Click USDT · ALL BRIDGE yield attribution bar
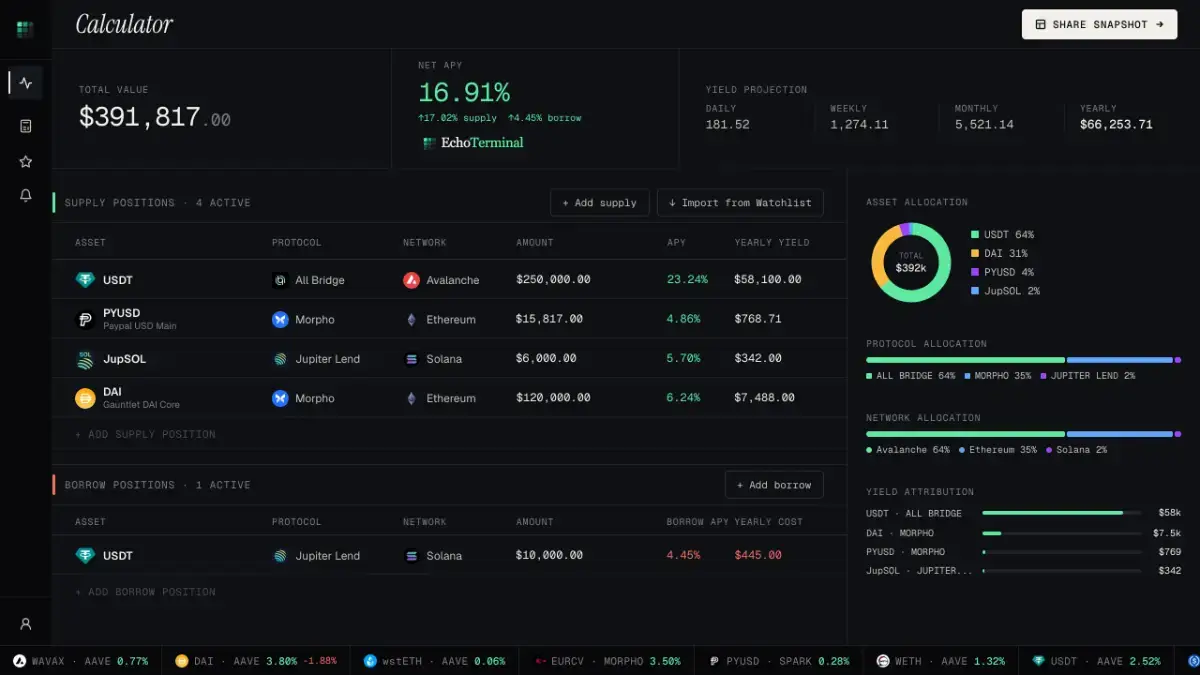 pos(1061,513)
